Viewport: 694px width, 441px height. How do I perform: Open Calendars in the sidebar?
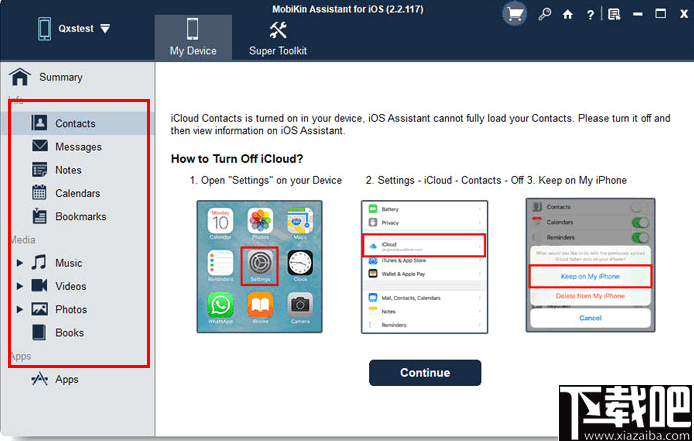point(77,193)
